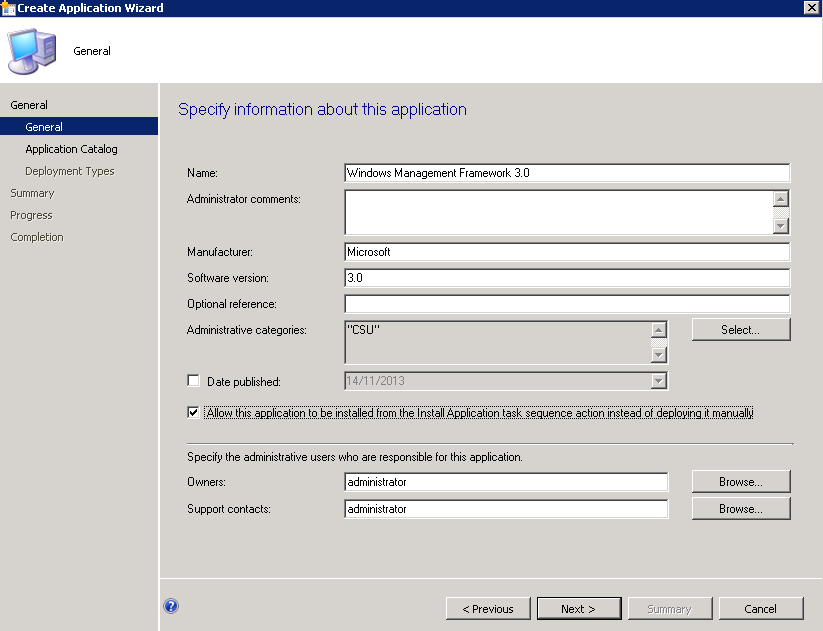Cancel the wizard

pos(761,609)
